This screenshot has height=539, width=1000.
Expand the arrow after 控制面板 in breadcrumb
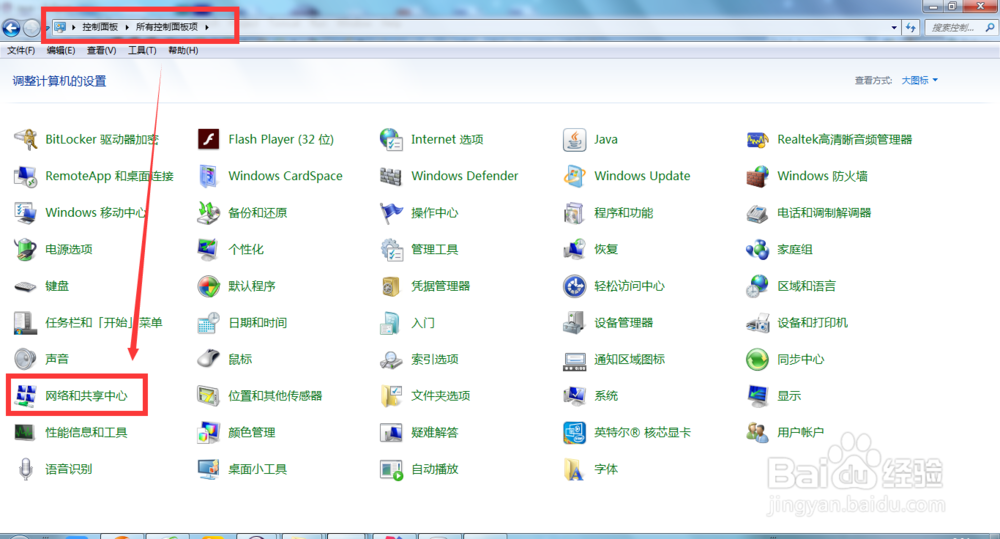pyautogui.click(x=127, y=27)
